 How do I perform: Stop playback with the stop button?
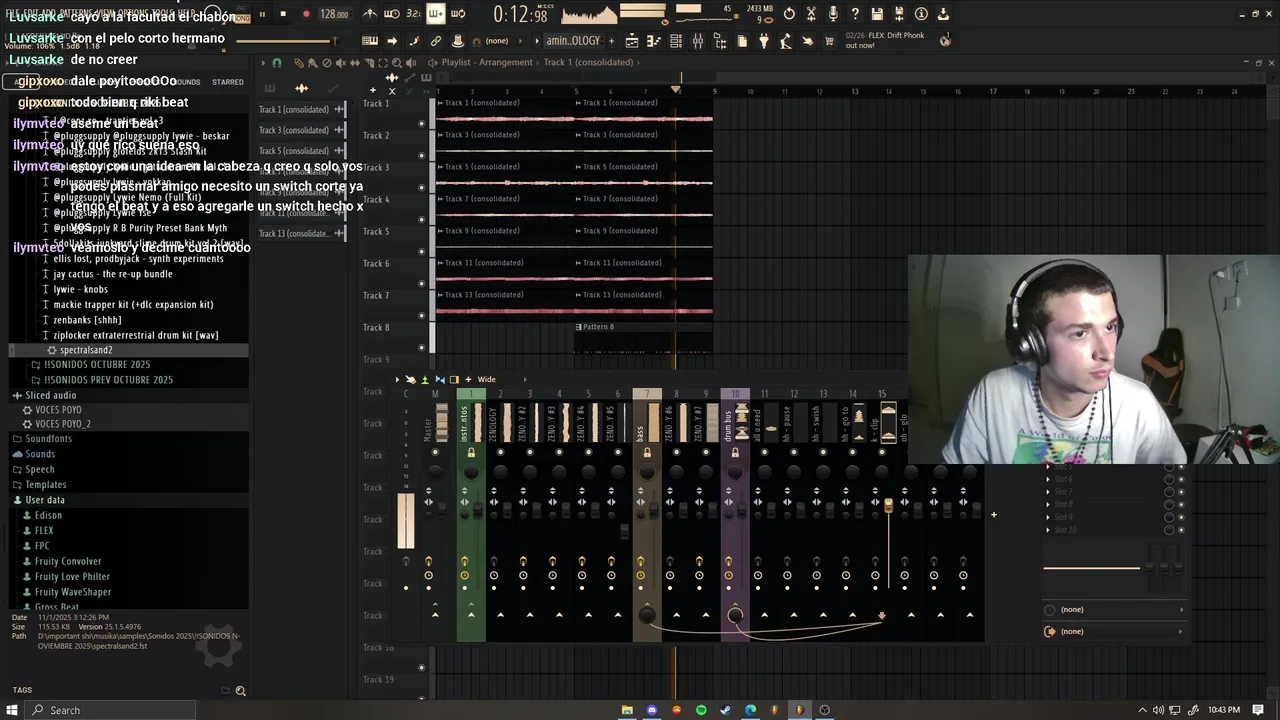click(283, 14)
